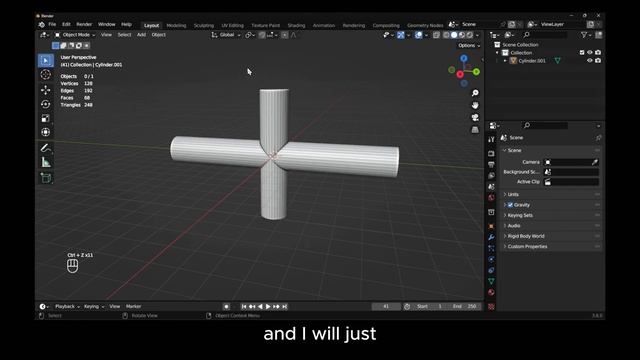Click the pan hand viewport icon
This screenshot has height=360, width=640.
pos(475,105)
